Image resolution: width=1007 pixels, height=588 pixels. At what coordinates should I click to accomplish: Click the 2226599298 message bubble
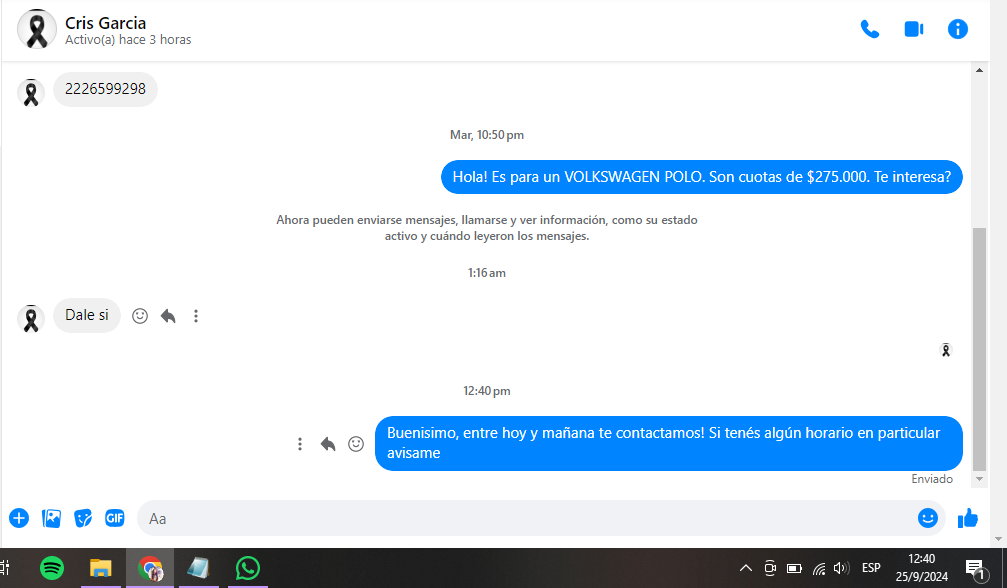pyautogui.click(x=105, y=89)
